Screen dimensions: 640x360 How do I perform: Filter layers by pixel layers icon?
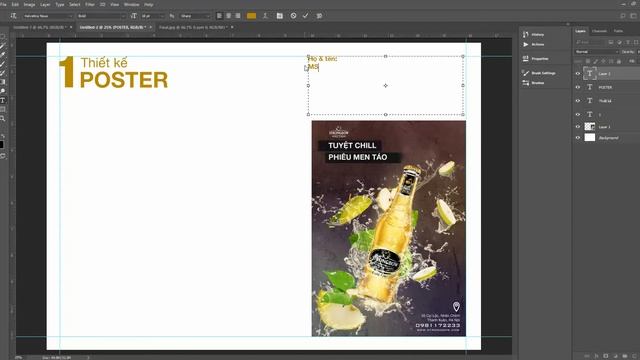(611, 42)
